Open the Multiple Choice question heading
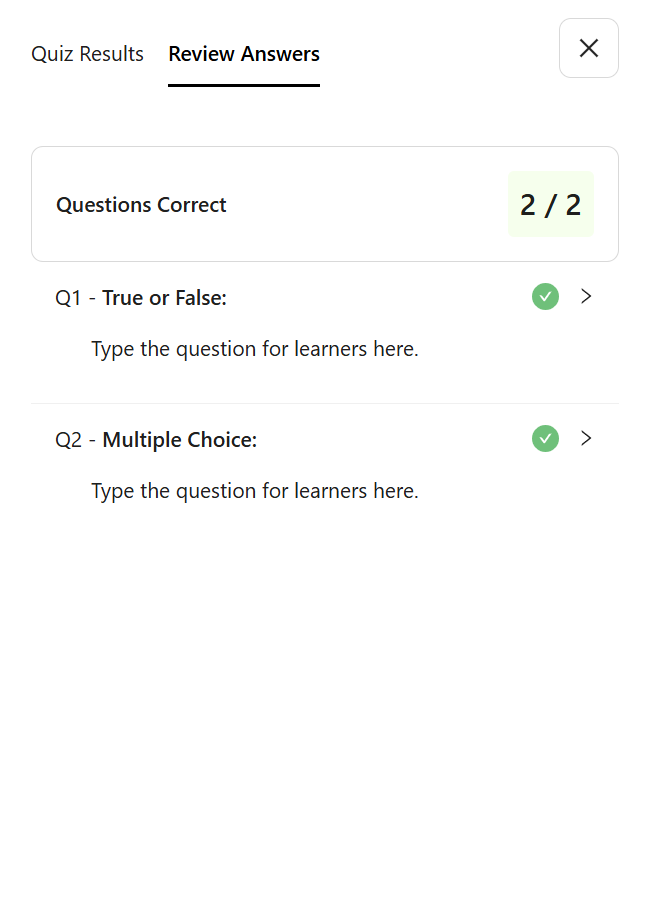Viewport: 649px width, 902px height. [x=180, y=440]
